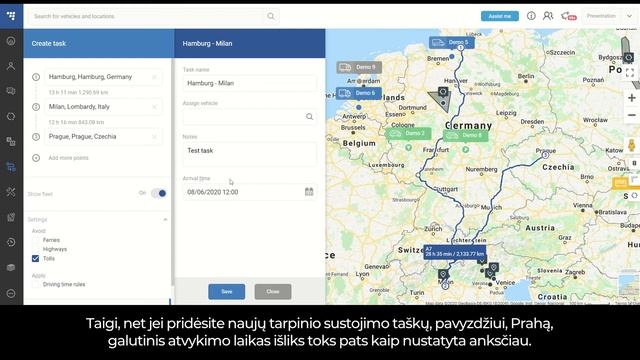Image resolution: width=640 pixels, height=360 pixels.
Task: Toggle map fullscreen view
Action: point(630,73)
